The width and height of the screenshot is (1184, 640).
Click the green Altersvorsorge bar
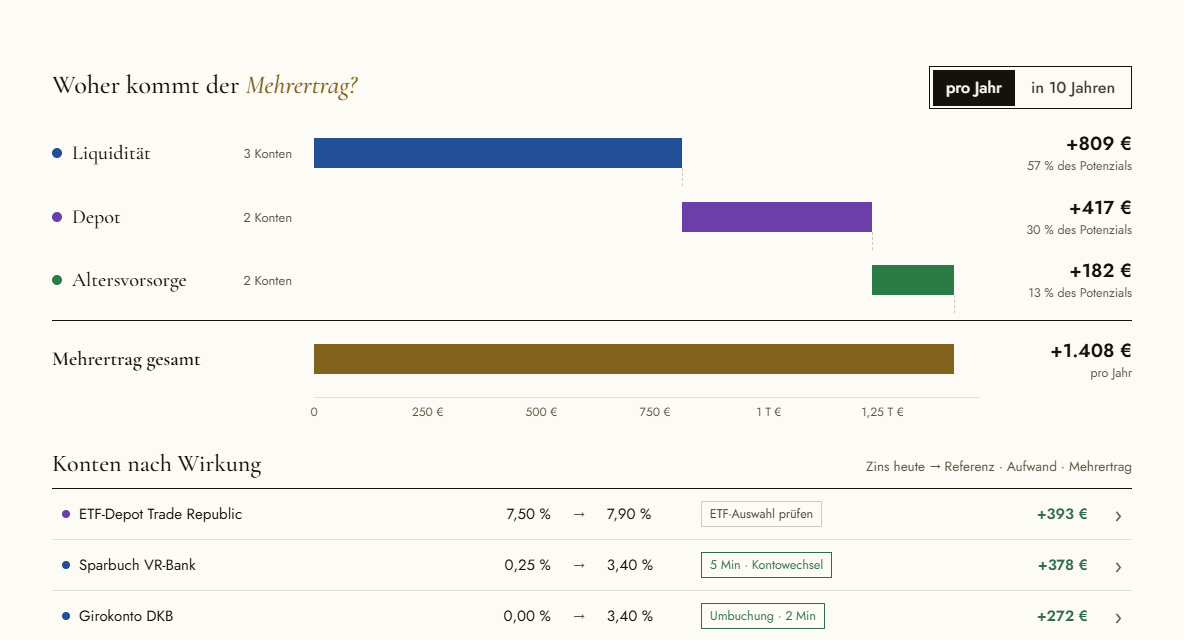pyautogui.click(x=913, y=280)
